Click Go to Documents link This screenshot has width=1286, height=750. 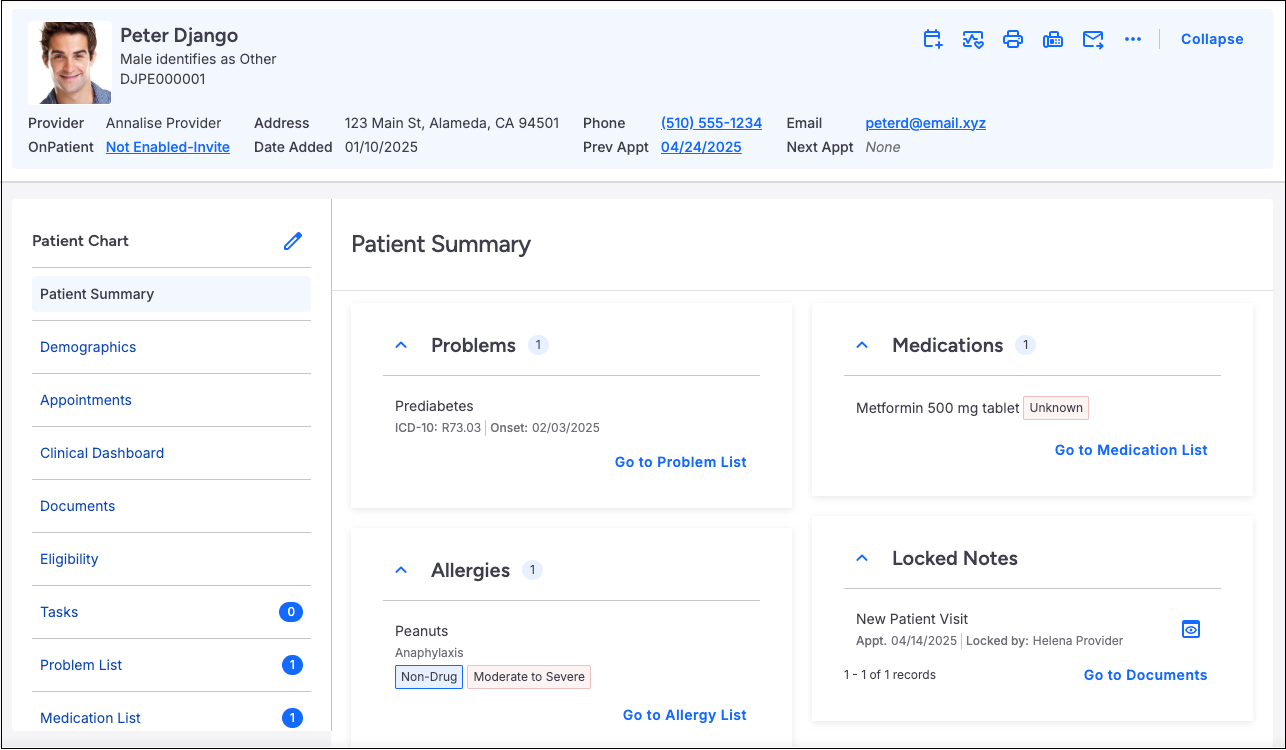1145,675
